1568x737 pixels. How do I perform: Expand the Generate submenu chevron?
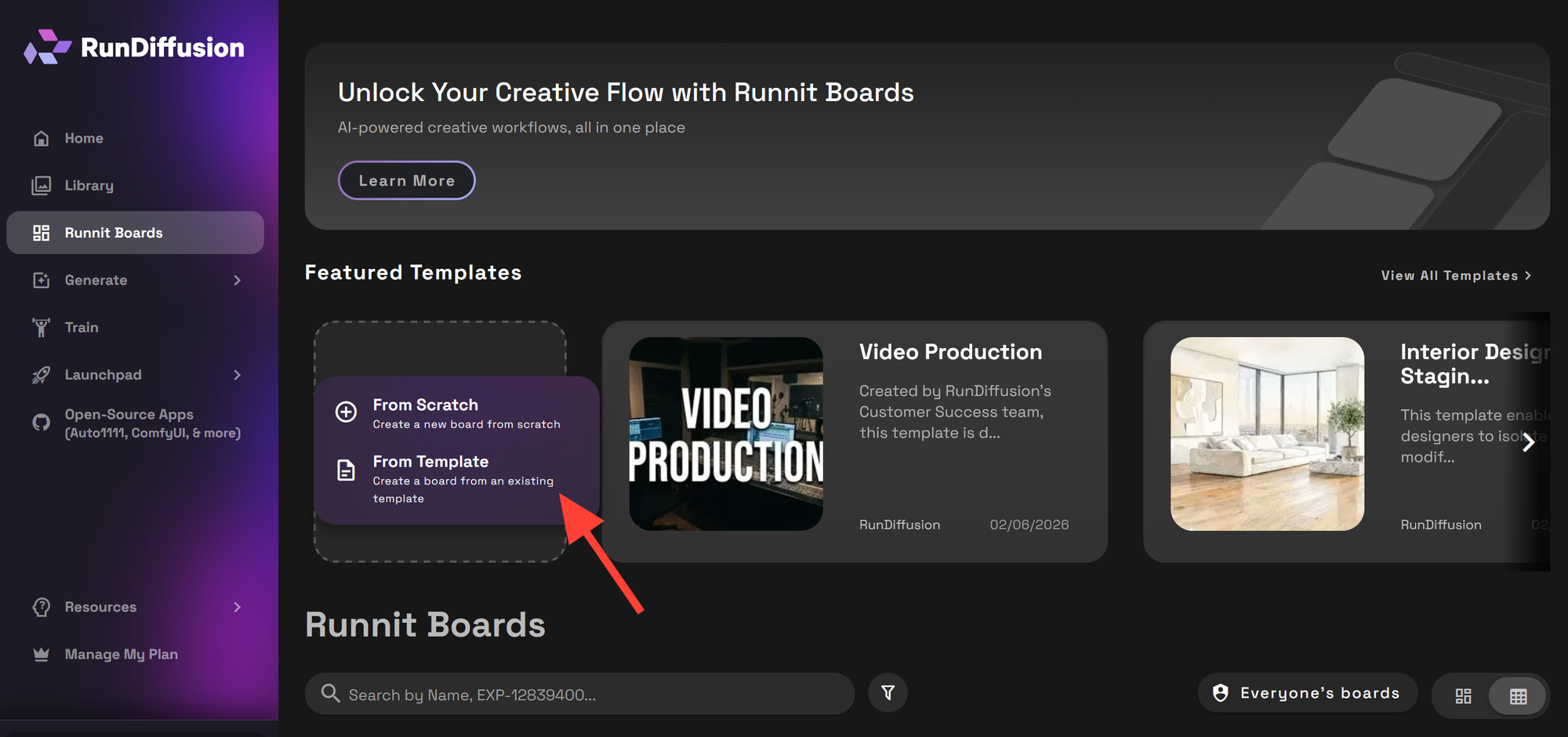[x=237, y=280]
